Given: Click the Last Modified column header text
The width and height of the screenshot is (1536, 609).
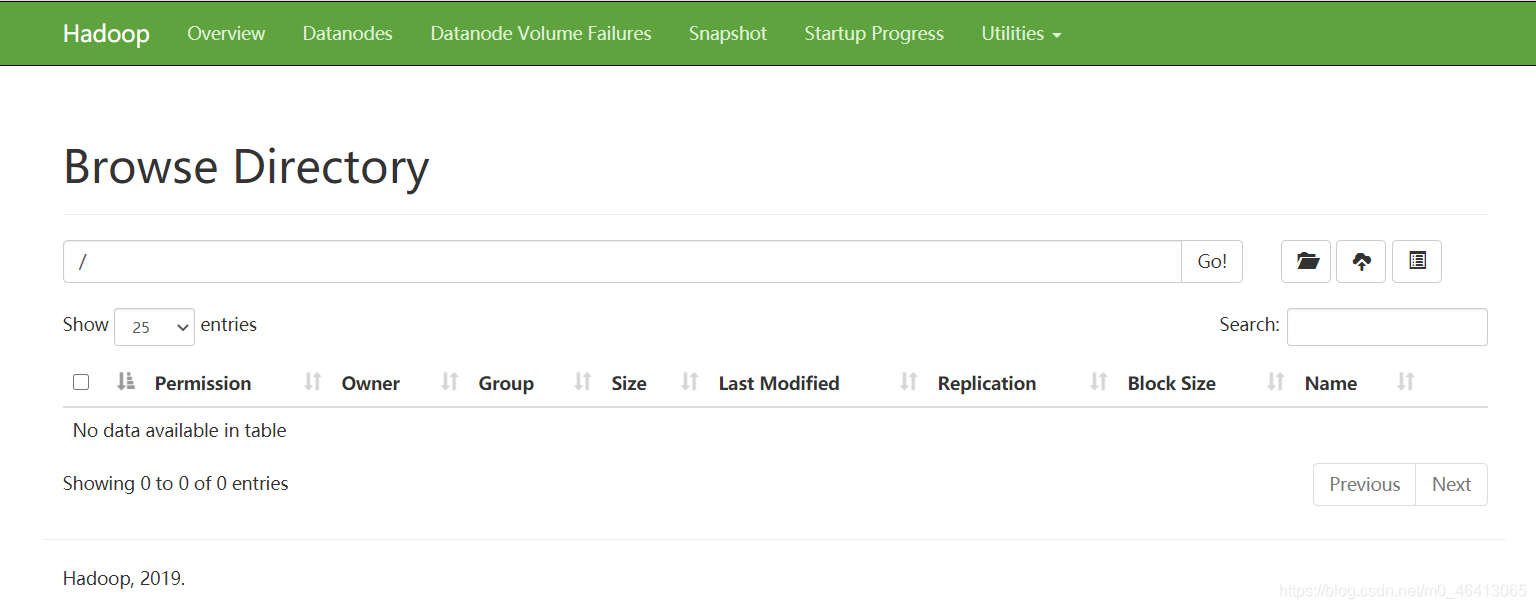Looking at the screenshot, I should coord(779,383).
